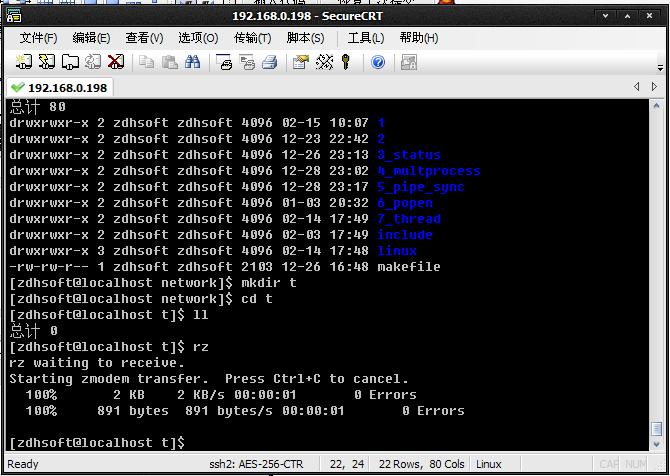Open the 文件(F) menu
This screenshot has width=670, height=476.
coord(38,38)
